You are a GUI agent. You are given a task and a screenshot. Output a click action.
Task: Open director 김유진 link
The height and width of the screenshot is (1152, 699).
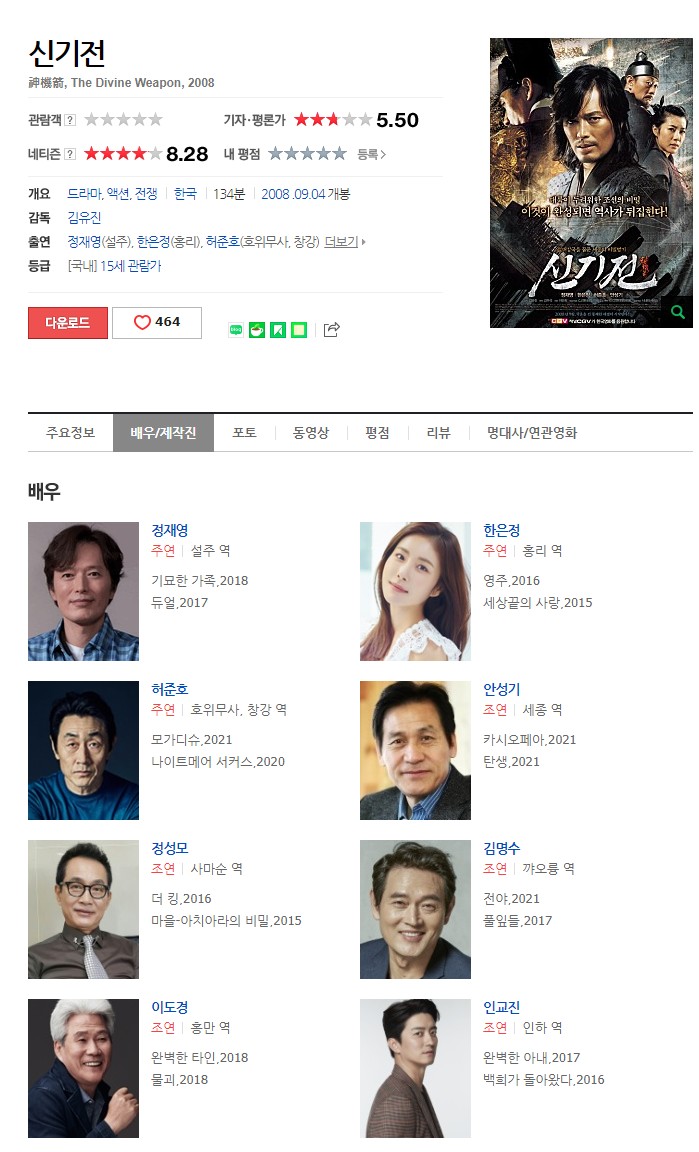(x=84, y=217)
